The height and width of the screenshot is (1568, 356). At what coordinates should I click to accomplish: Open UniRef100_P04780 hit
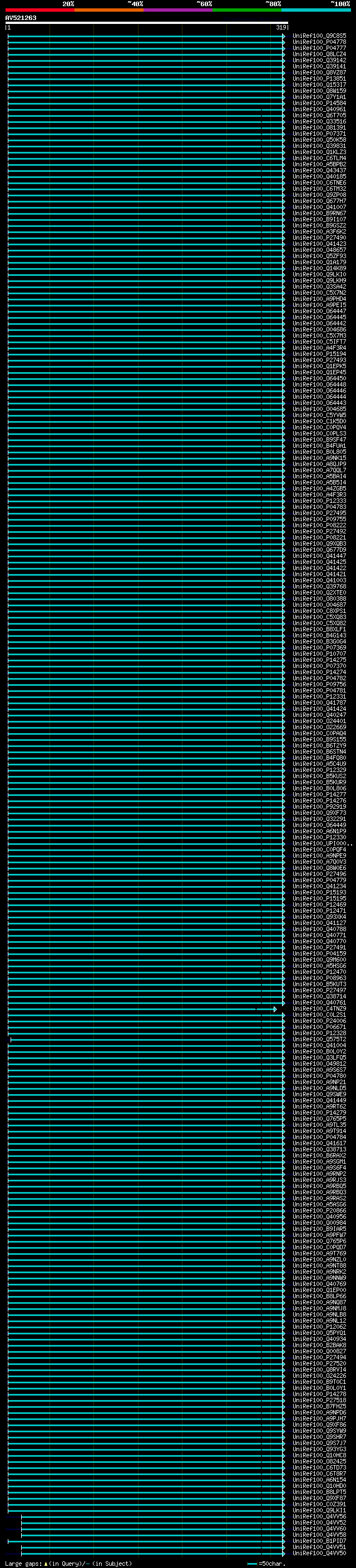pyautogui.click(x=319, y=1076)
